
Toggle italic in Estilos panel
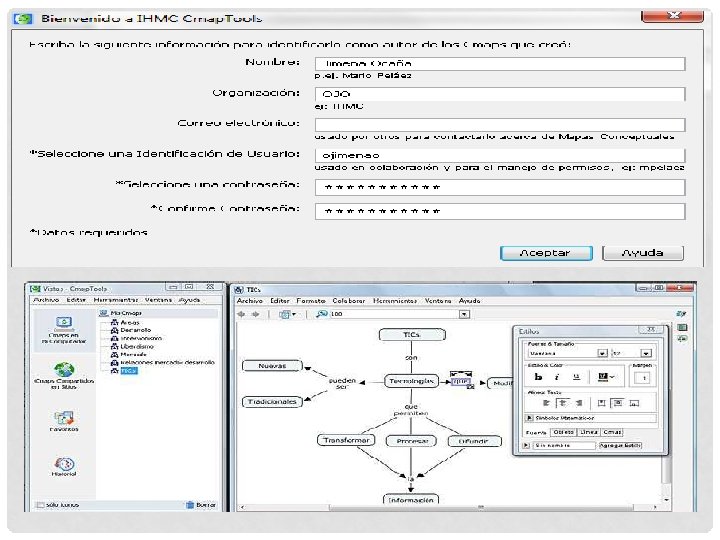point(557,377)
